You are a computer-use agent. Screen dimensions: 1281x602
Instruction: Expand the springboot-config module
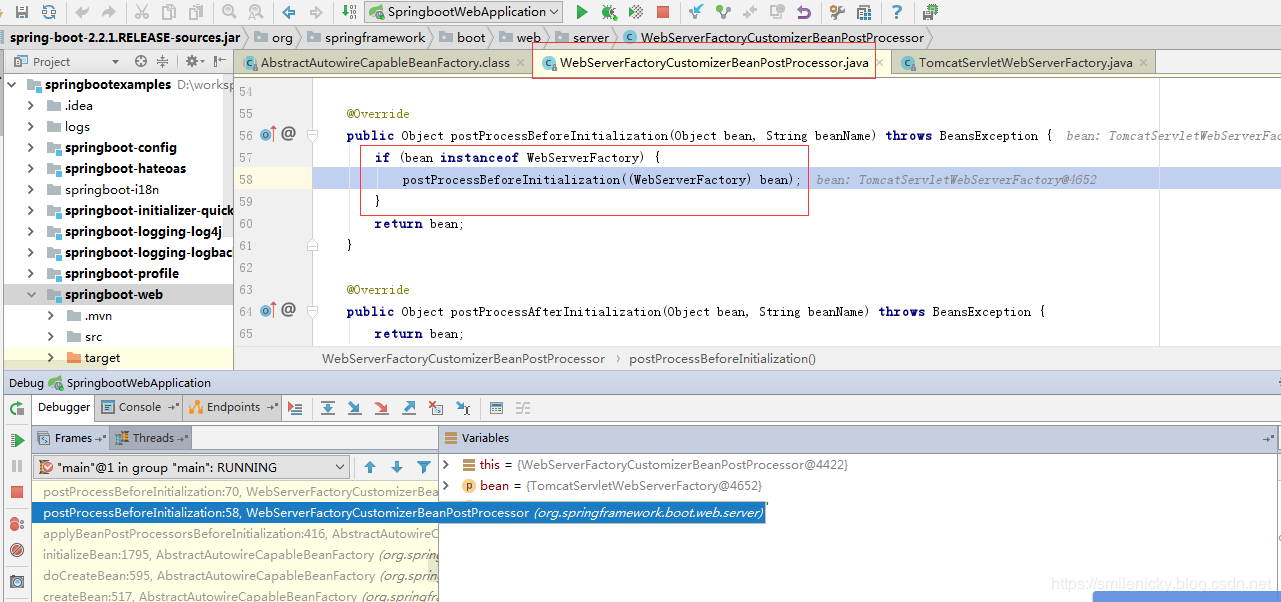tap(30, 147)
